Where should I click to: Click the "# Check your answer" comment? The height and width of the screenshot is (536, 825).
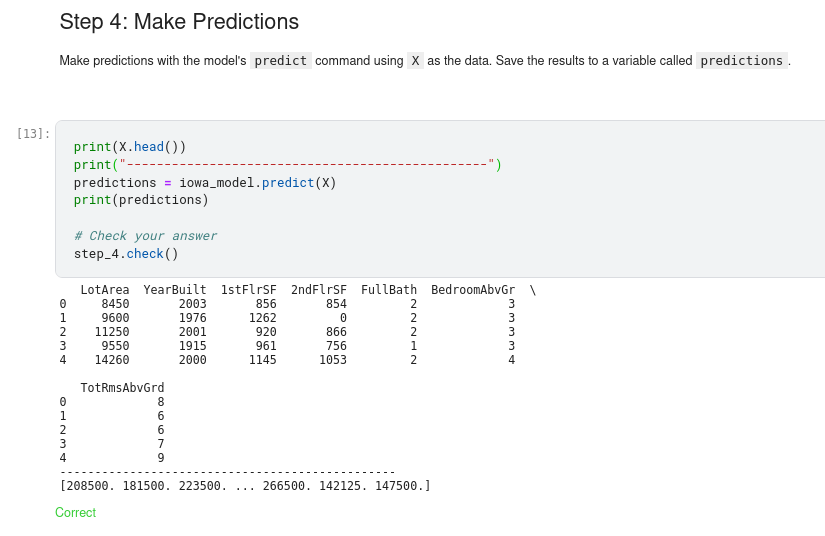pos(145,236)
